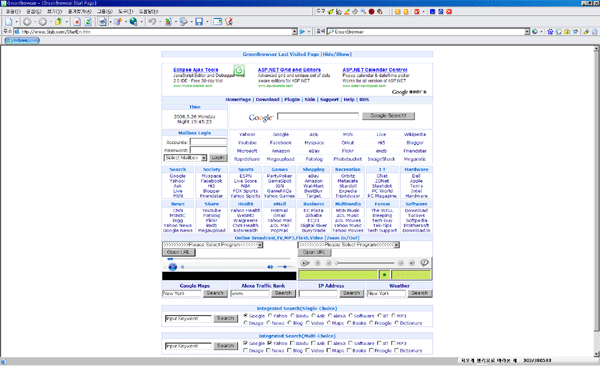Go back with the Back arrow icon
Image resolution: width=600 pixels, height=366 pixels.
point(27,22)
